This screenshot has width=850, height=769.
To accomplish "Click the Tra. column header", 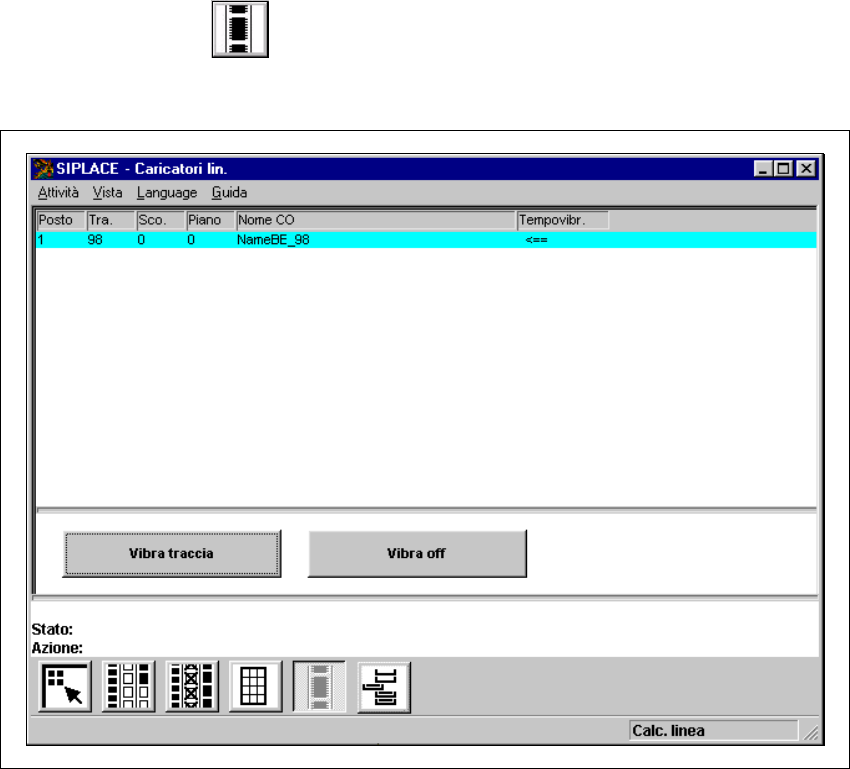I will [x=111, y=220].
